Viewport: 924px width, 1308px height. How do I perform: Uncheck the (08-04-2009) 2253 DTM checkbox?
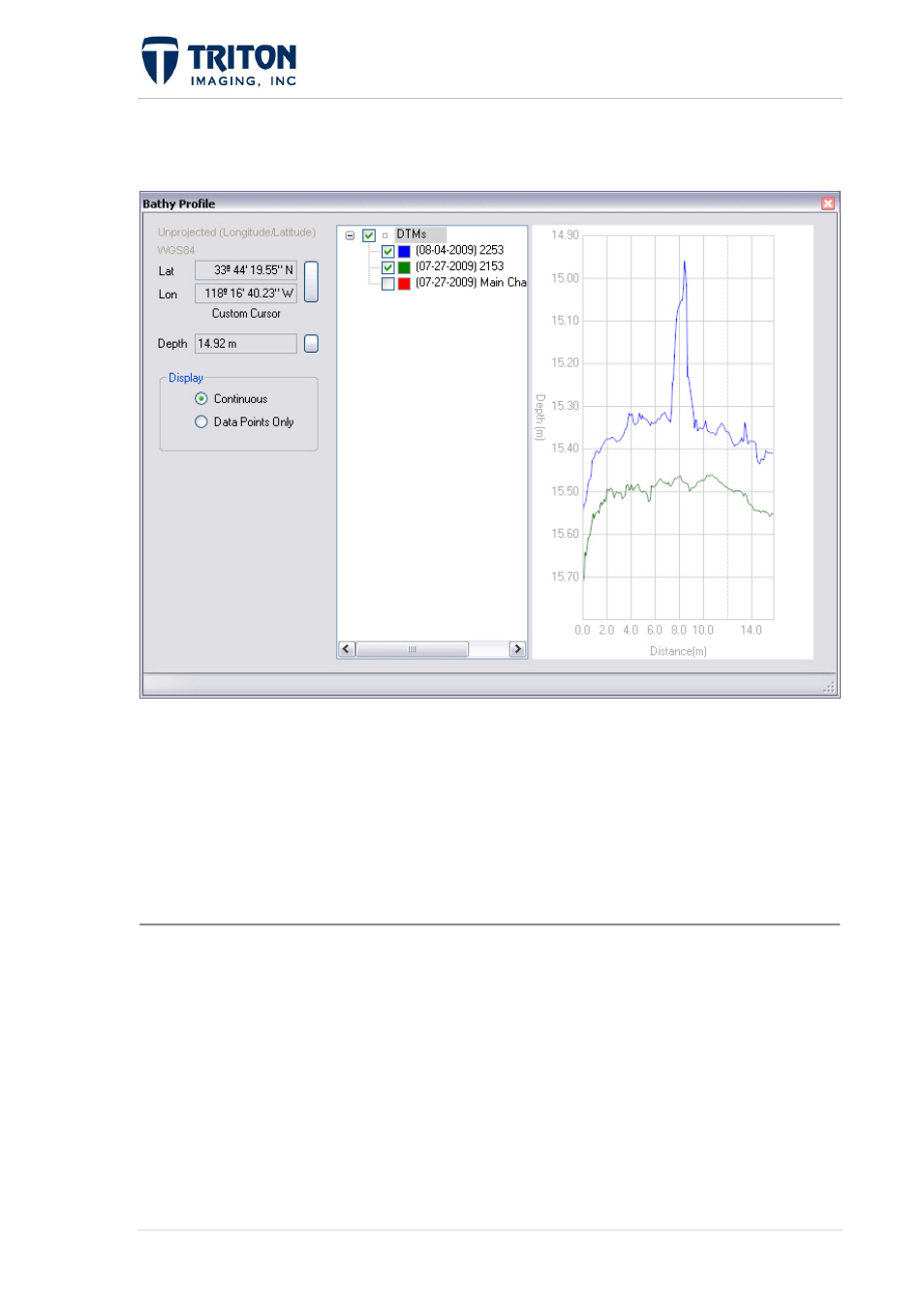[x=388, y=251]
